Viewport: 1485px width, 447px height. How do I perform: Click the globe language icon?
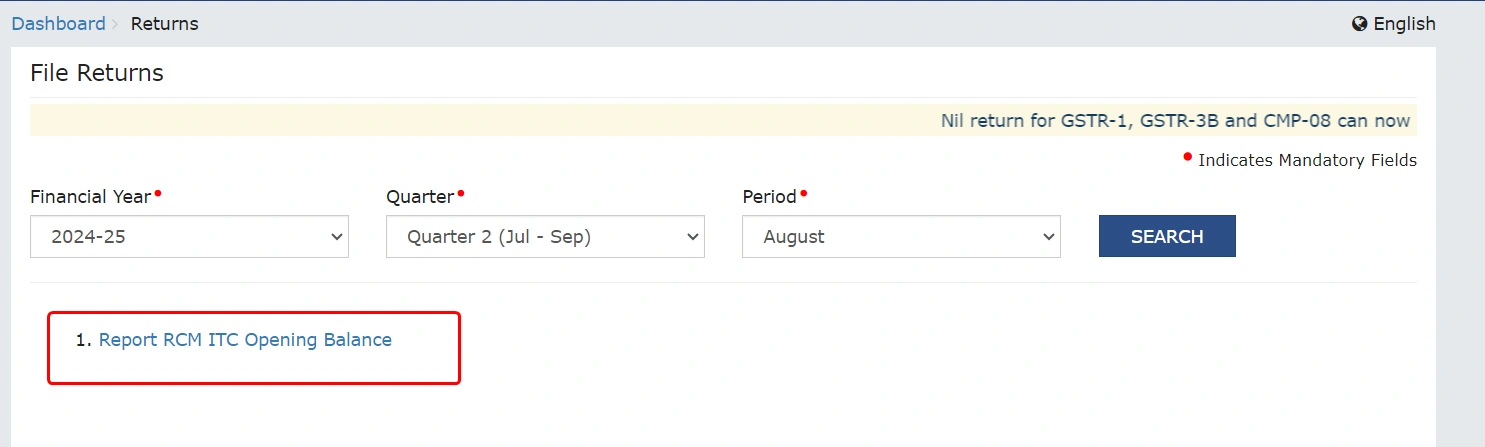point(1360,24)
